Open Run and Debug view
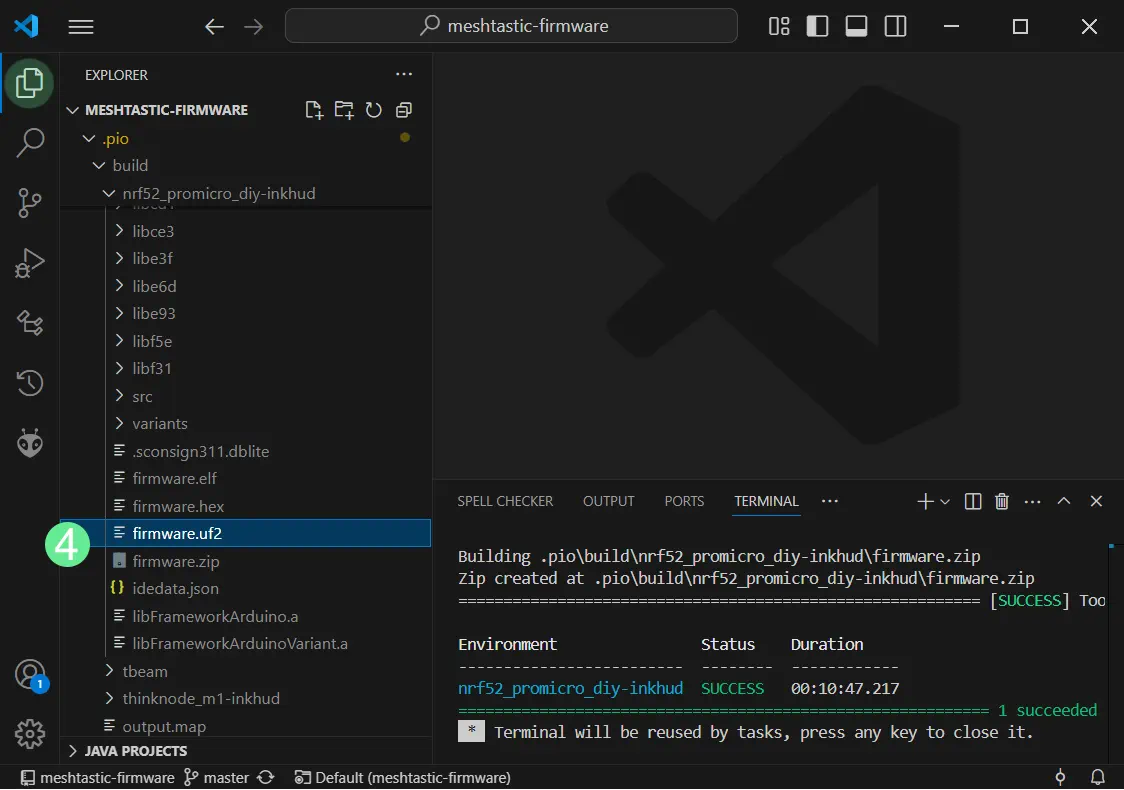The image size is (1124, 790). point(30,263)
